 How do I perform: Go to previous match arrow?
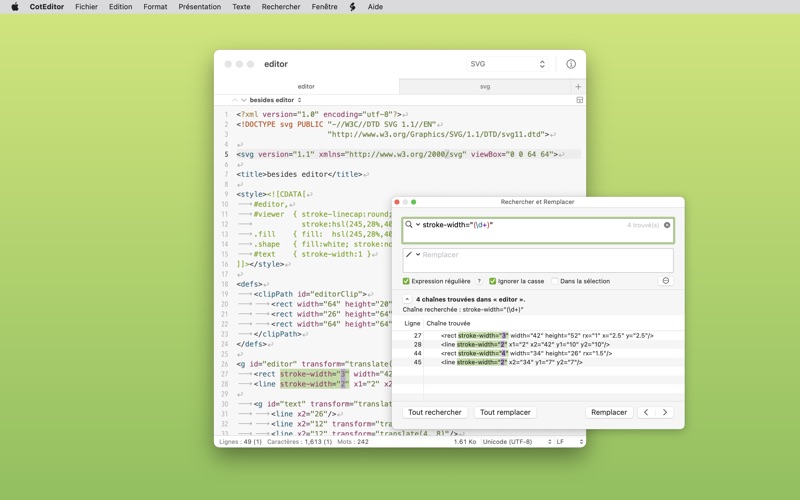[646, 412]
